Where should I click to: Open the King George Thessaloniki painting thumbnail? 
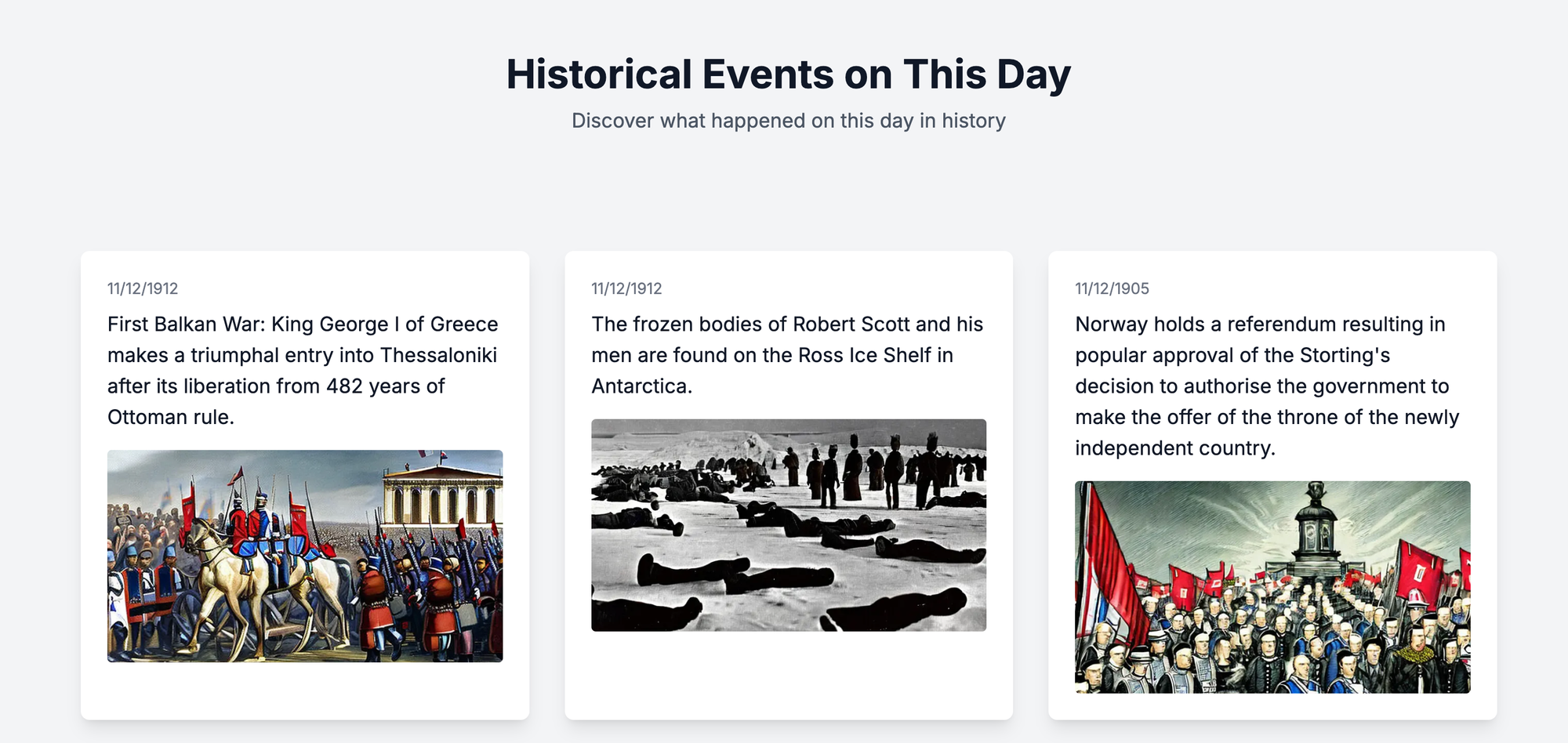(x=305, y=556)
